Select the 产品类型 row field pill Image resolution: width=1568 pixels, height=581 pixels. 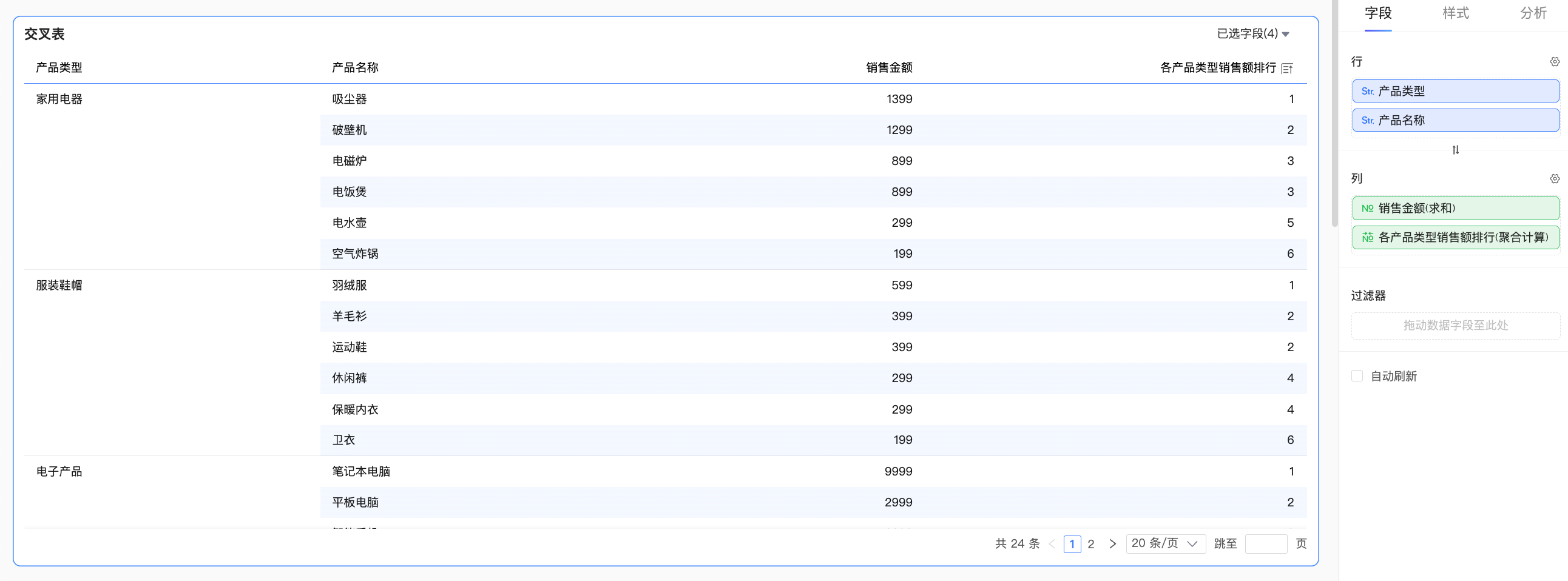click(1455, 91)
